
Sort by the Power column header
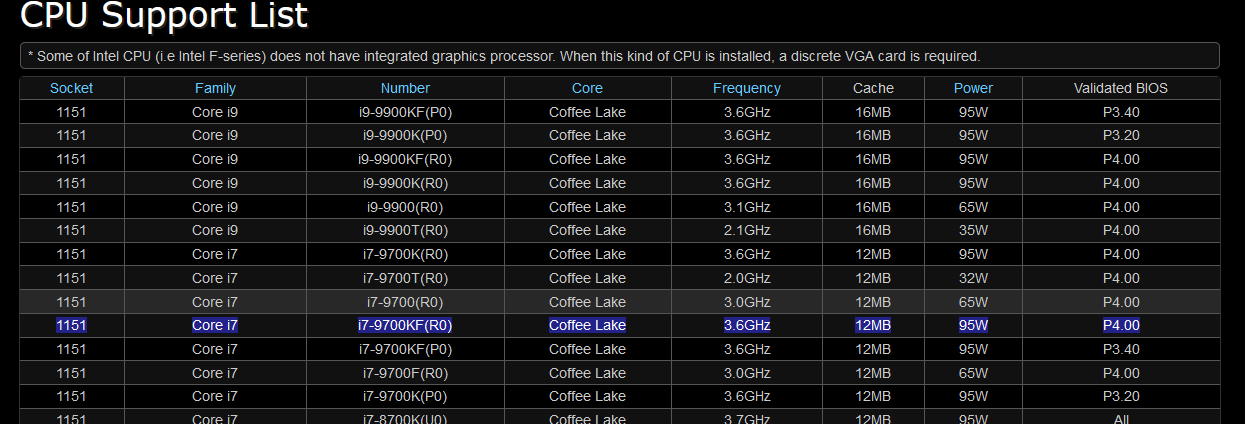click(x=973, y=88)
